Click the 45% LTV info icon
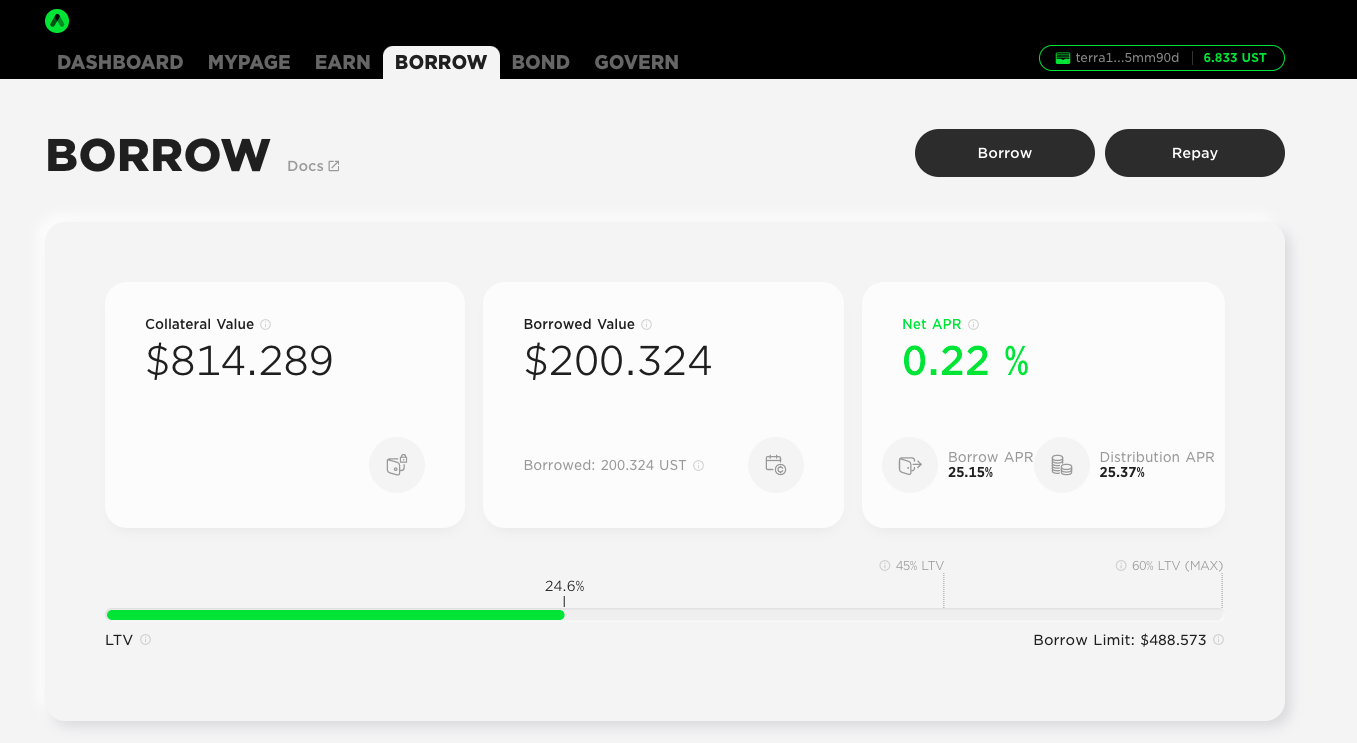This screenshot has width=1357, height=743. 885,566
